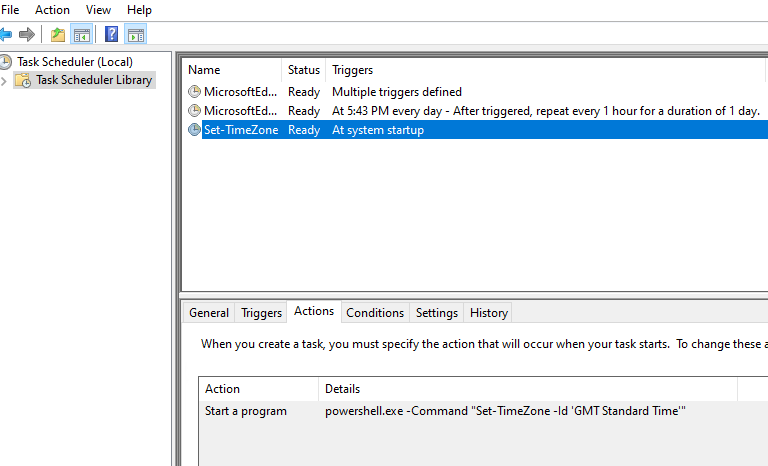The width and height of the screenshot is (768, 466).
Task: Click the Up One Level folder icon
Action: 58,34
